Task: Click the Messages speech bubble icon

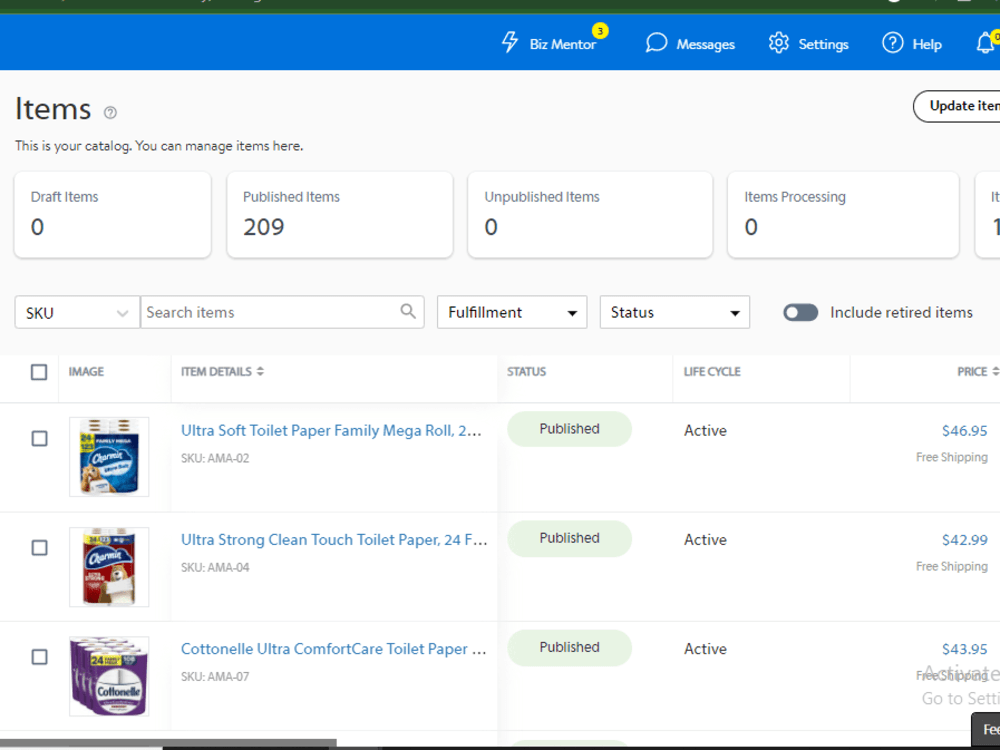Action: pos(656,43)
